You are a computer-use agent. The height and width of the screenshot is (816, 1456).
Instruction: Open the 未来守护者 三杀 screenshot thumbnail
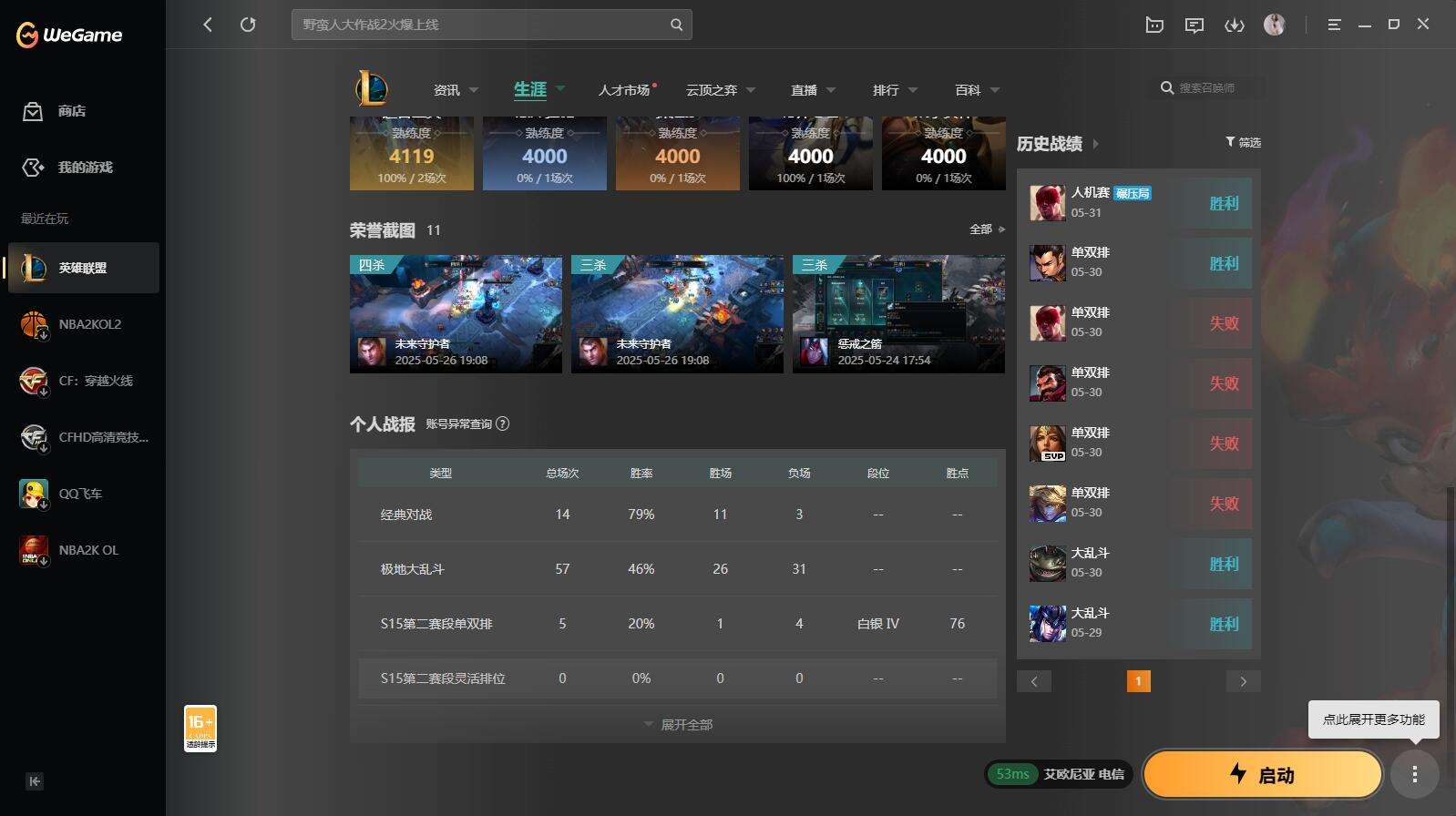click(677, 314)
